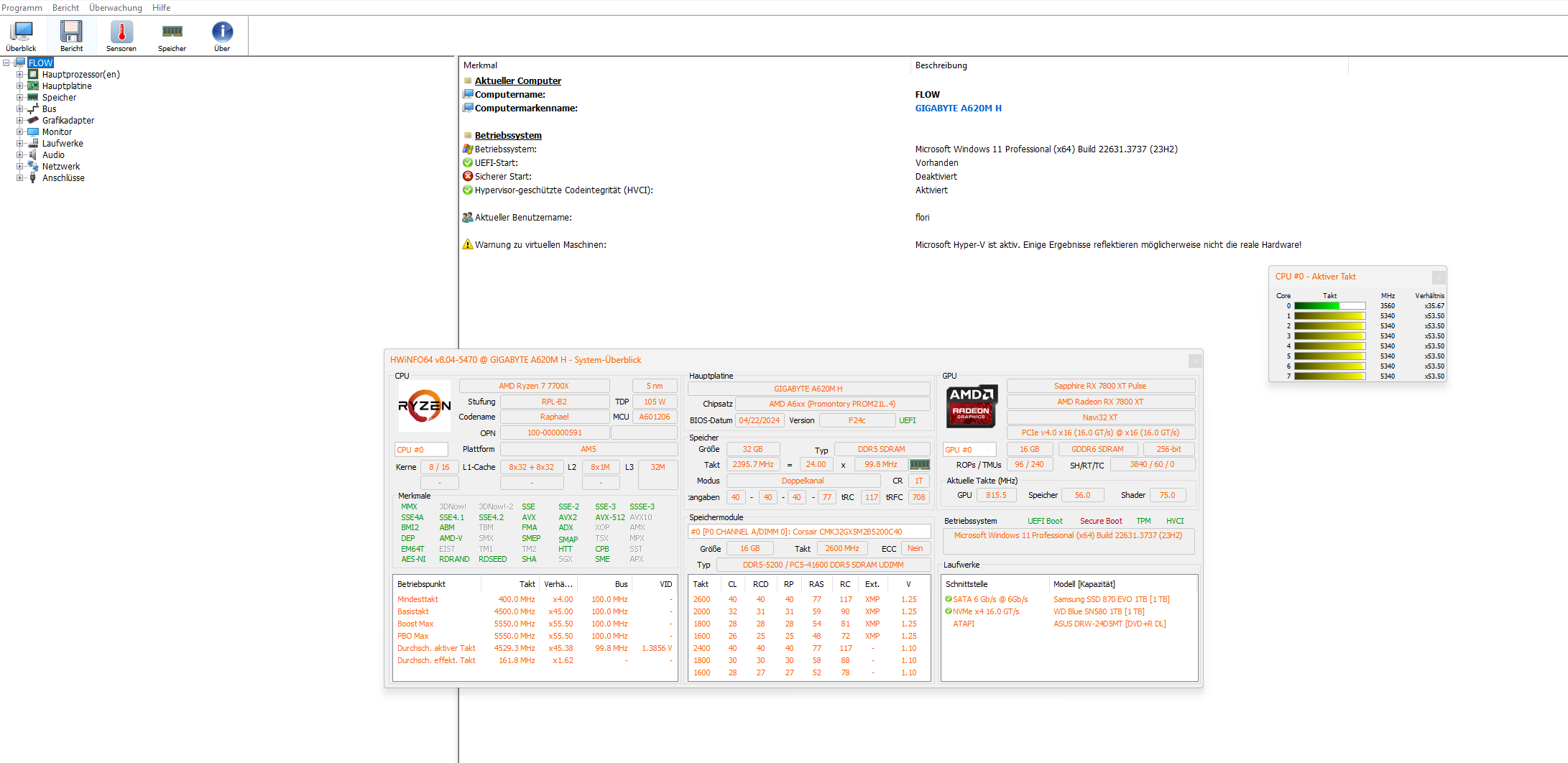Open the top Bericht menu
The image size is (1568, 763).
tap(65, 8)
